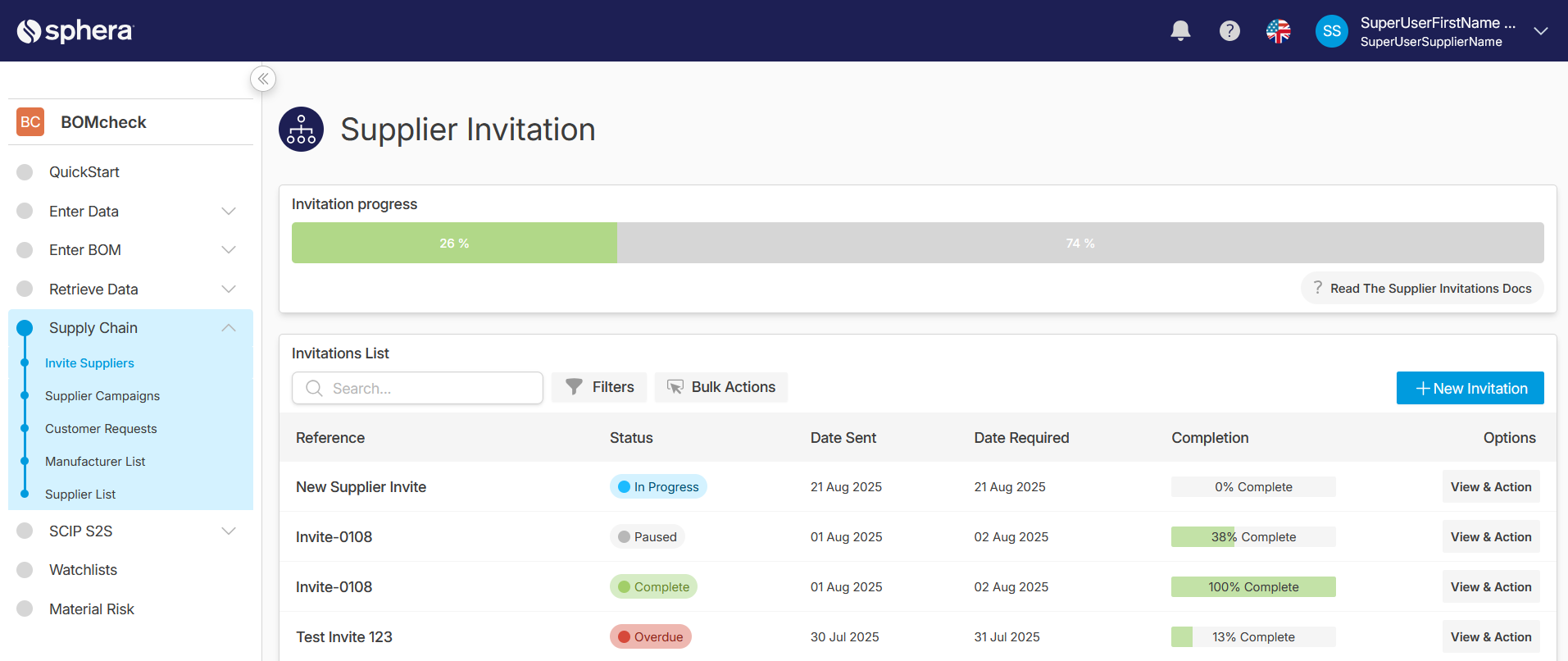This screenshot has width=1568, height=661.
Task: Create a New Invitation
Action: point(1470,388)
